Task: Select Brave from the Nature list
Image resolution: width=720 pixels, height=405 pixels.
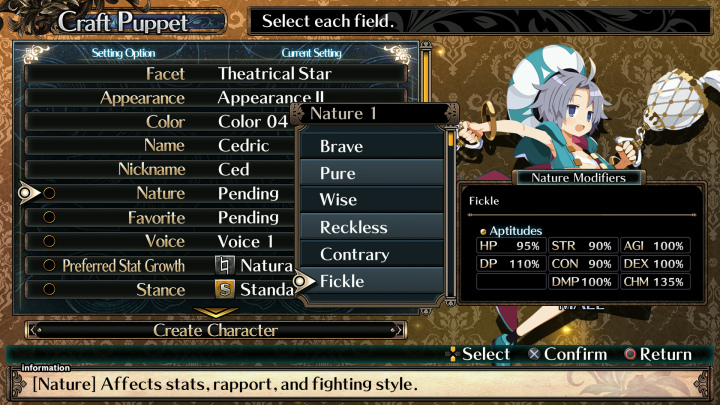Action: (371, 147)
